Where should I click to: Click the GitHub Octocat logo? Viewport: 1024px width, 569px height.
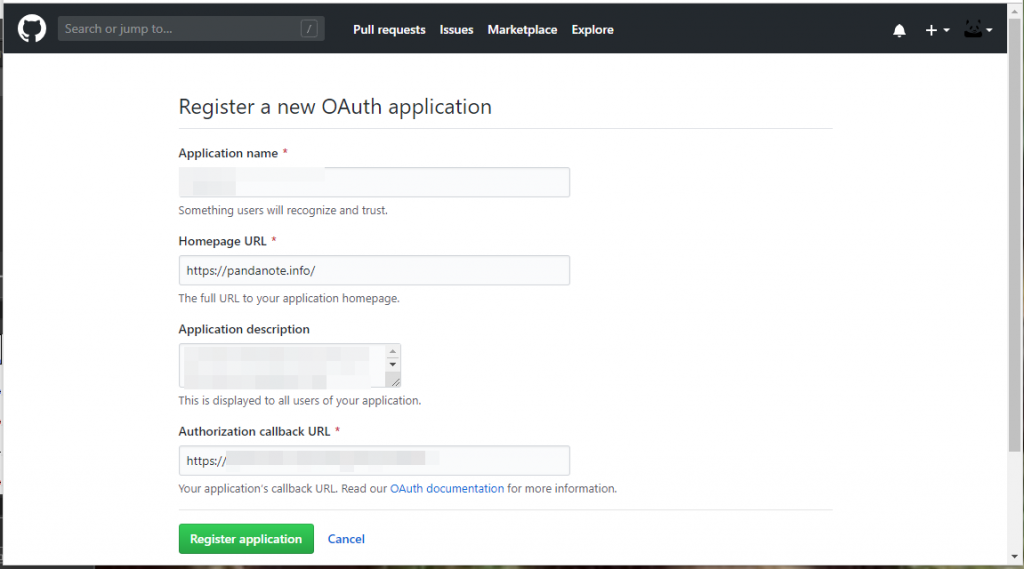click(32, 29)
